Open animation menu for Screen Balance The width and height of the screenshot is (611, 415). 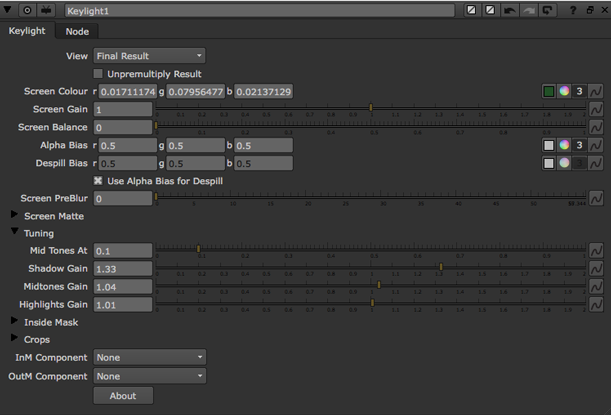point(596,127)
